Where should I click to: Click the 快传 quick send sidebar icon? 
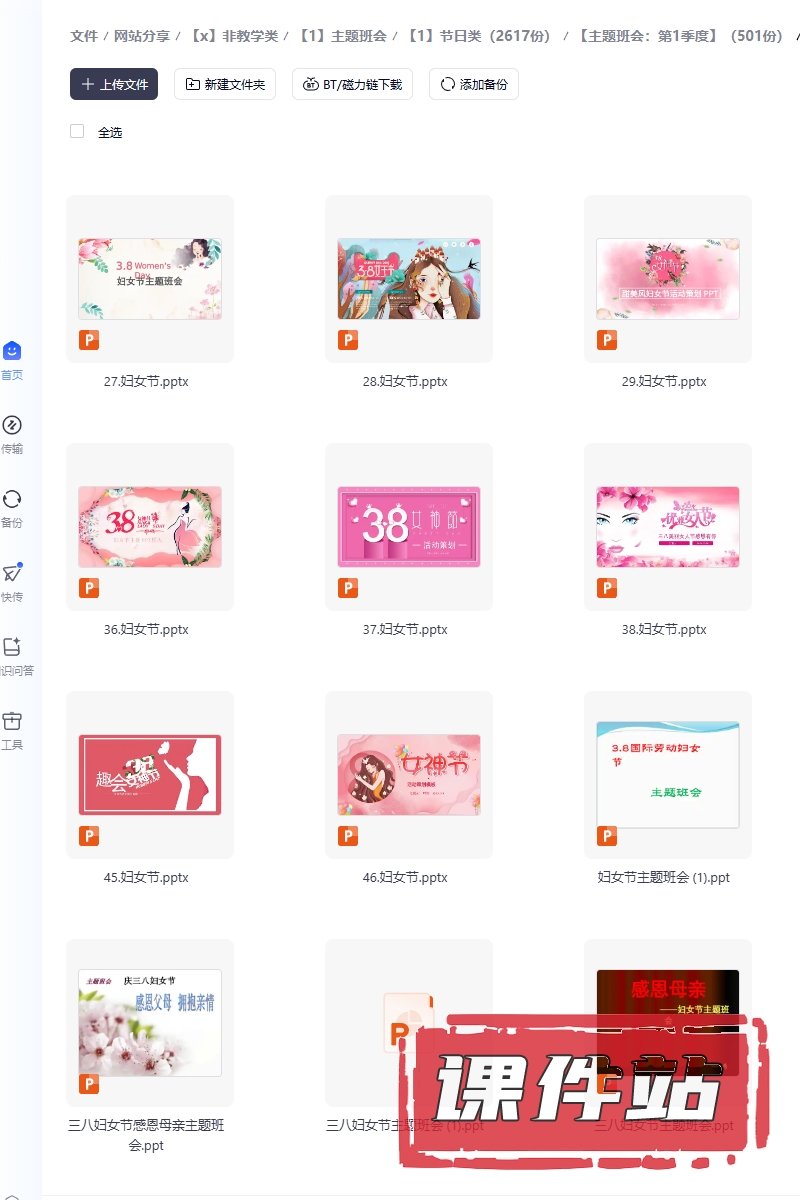pos(12,573)
